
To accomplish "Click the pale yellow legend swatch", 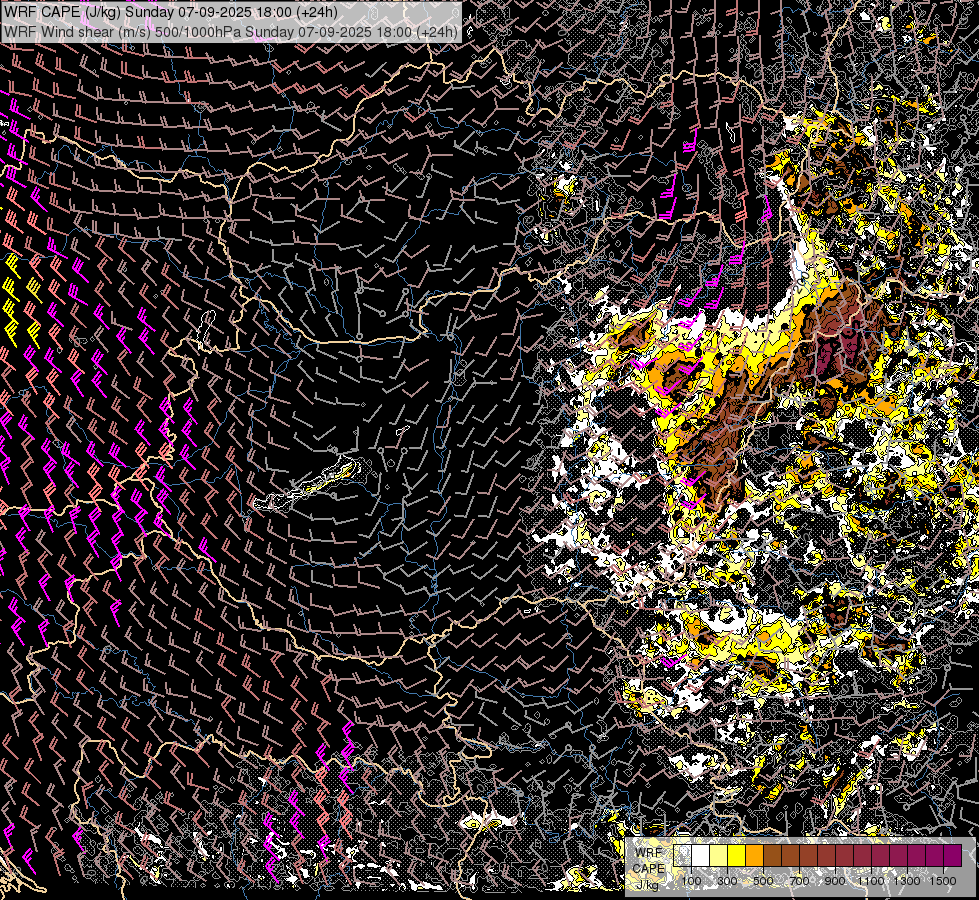I will click(719, 855).
